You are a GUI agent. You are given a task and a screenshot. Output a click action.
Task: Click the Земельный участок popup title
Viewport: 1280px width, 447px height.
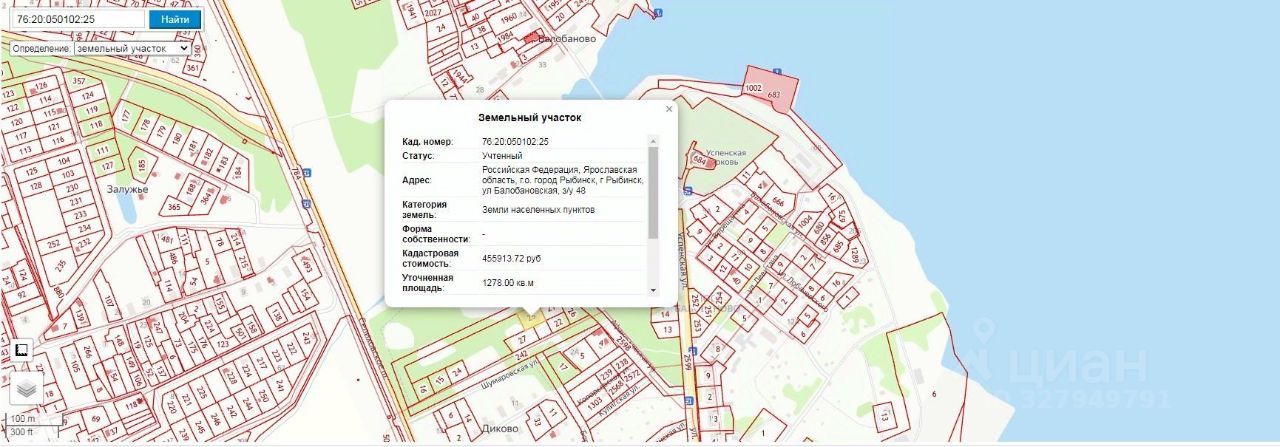pos(530,117)
